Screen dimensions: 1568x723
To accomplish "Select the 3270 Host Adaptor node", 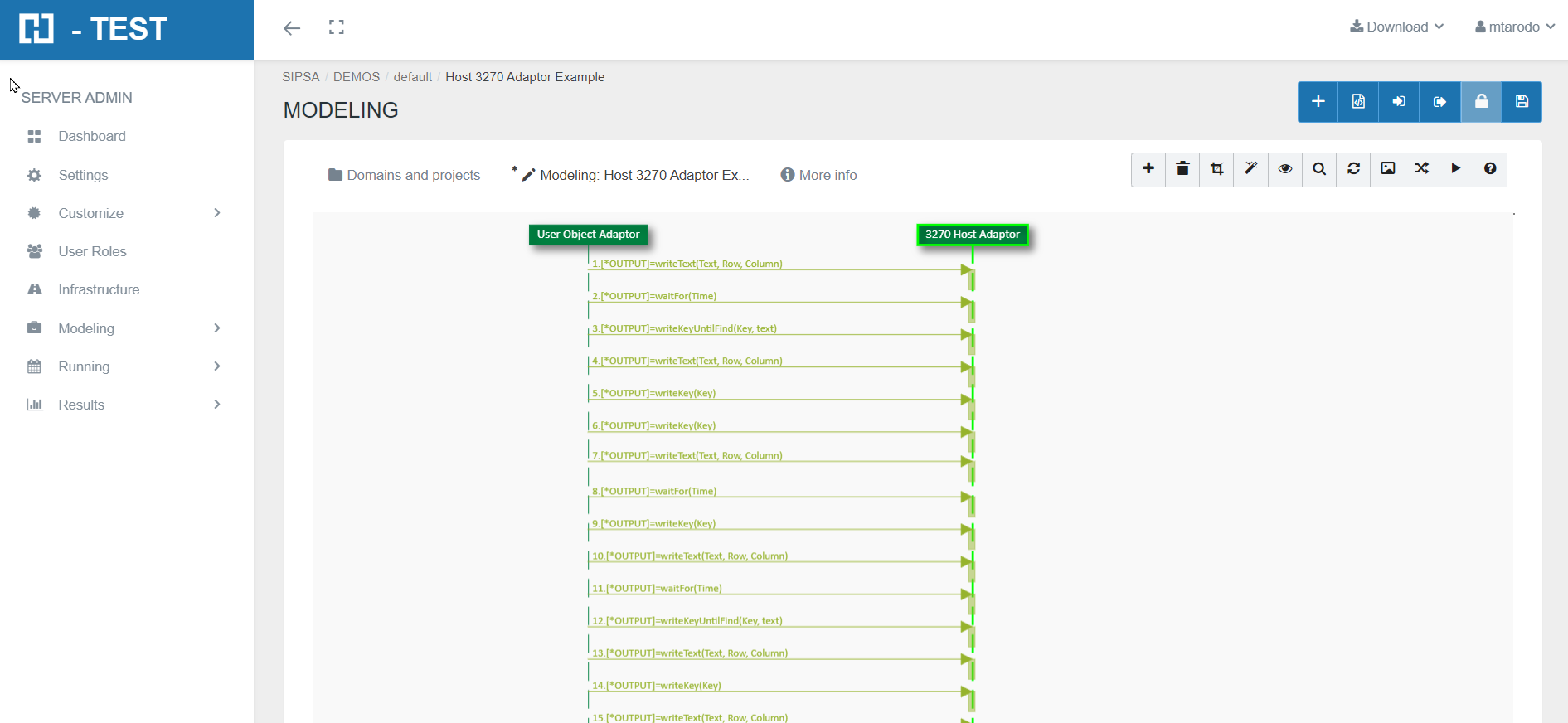I will (972, 235).
